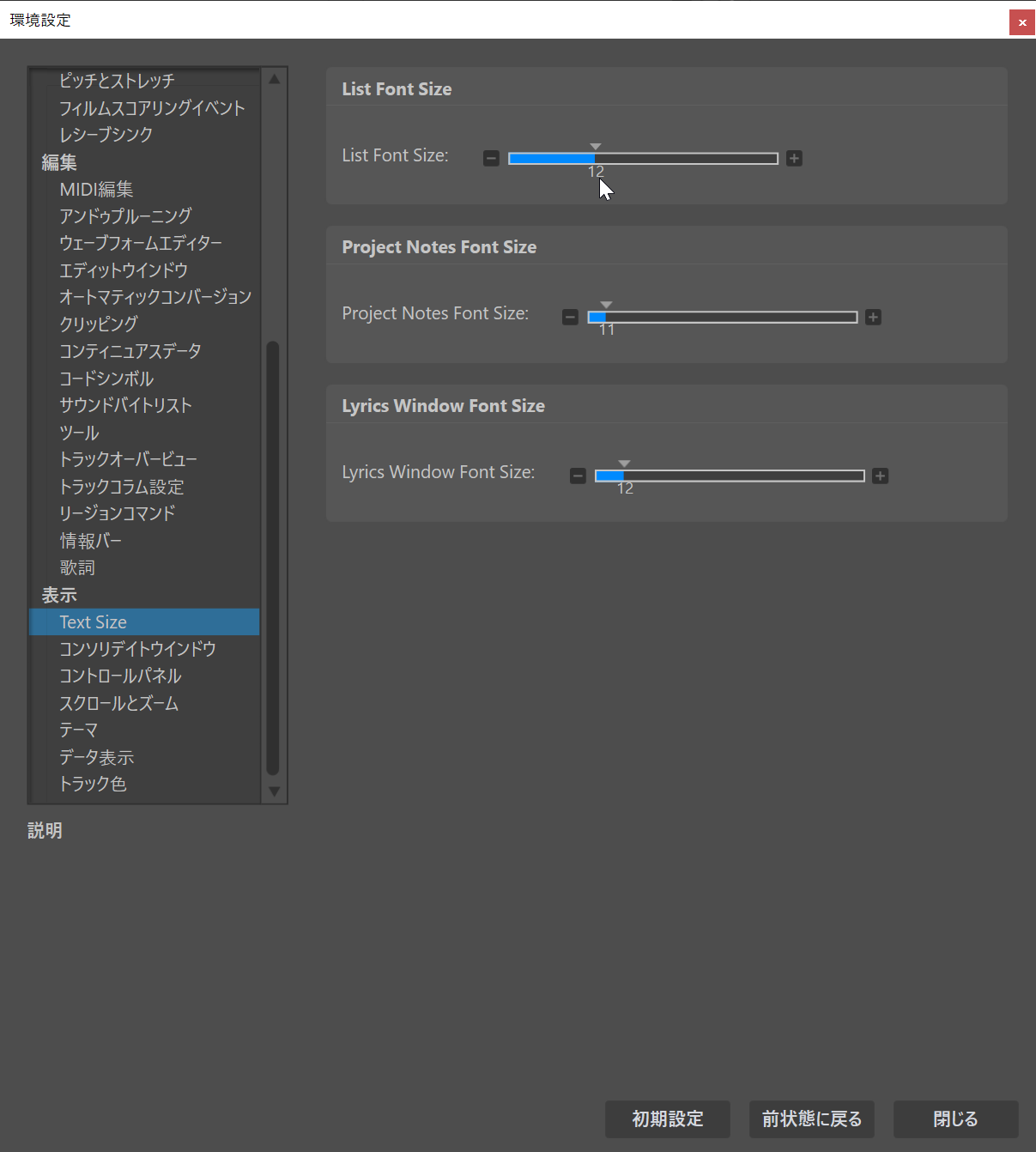Decrease Lyrics Window Font Size with minus

[578, 476]
